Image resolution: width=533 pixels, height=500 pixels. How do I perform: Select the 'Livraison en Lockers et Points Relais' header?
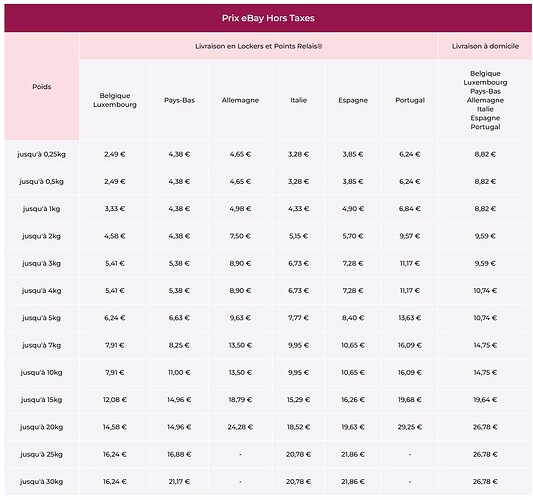coord(259,46)
